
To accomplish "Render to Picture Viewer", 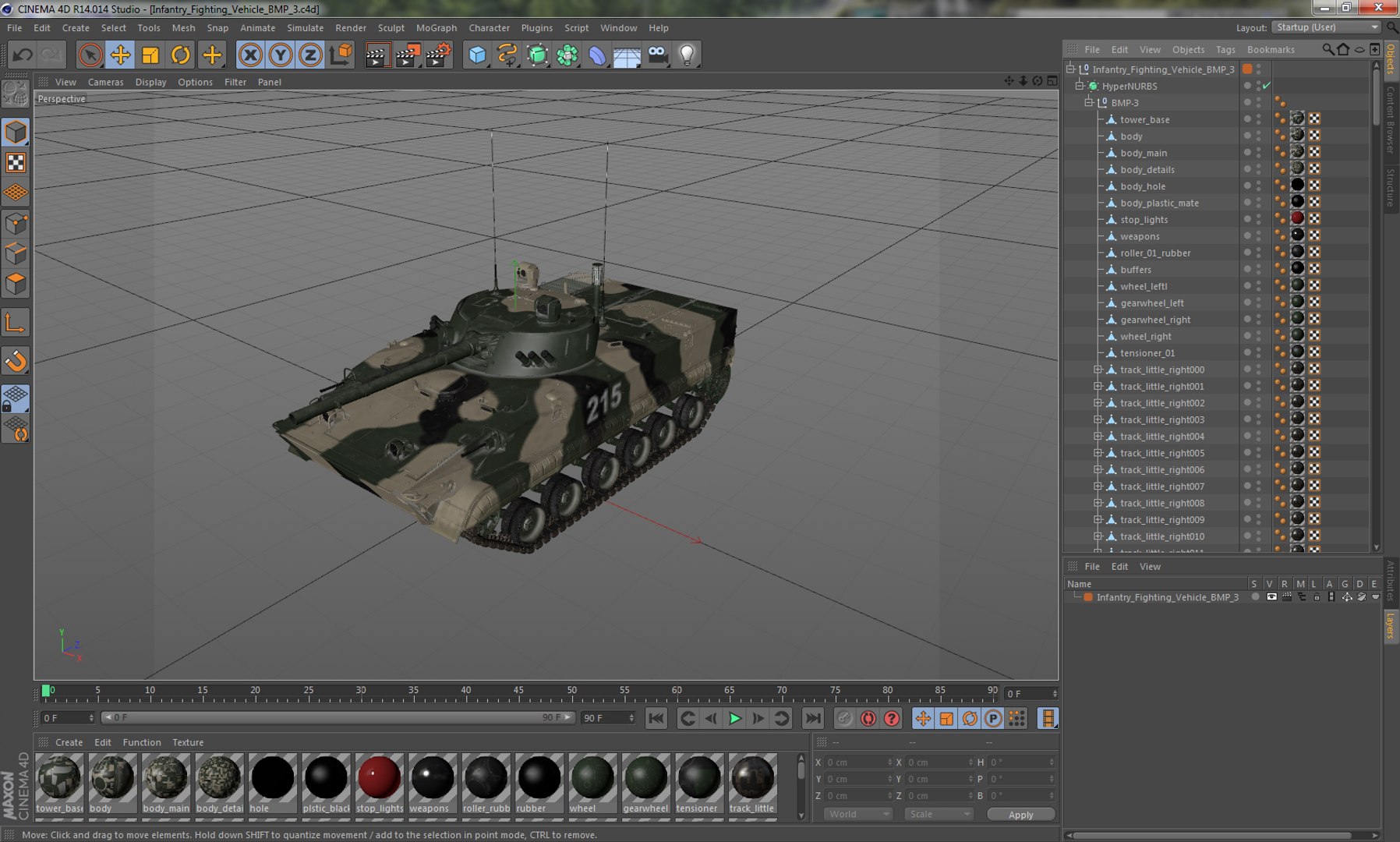I will pos(408,55).
